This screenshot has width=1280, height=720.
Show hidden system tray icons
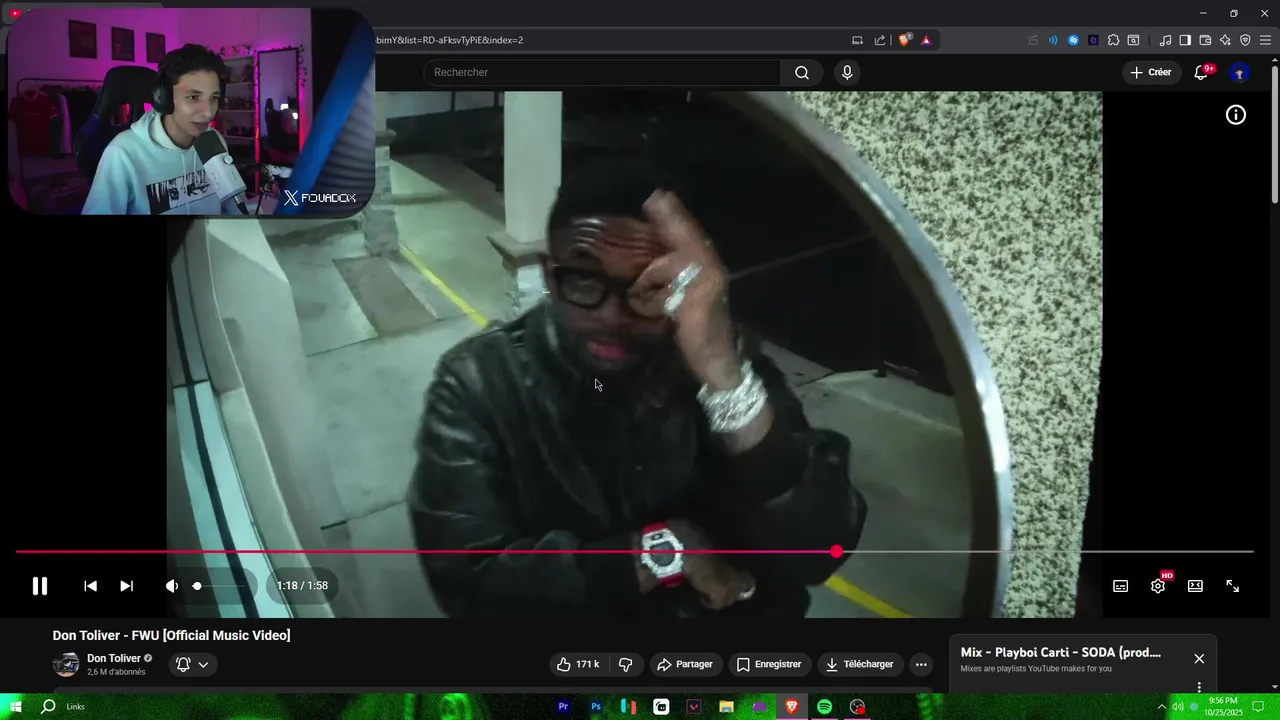click(1162, 707)
